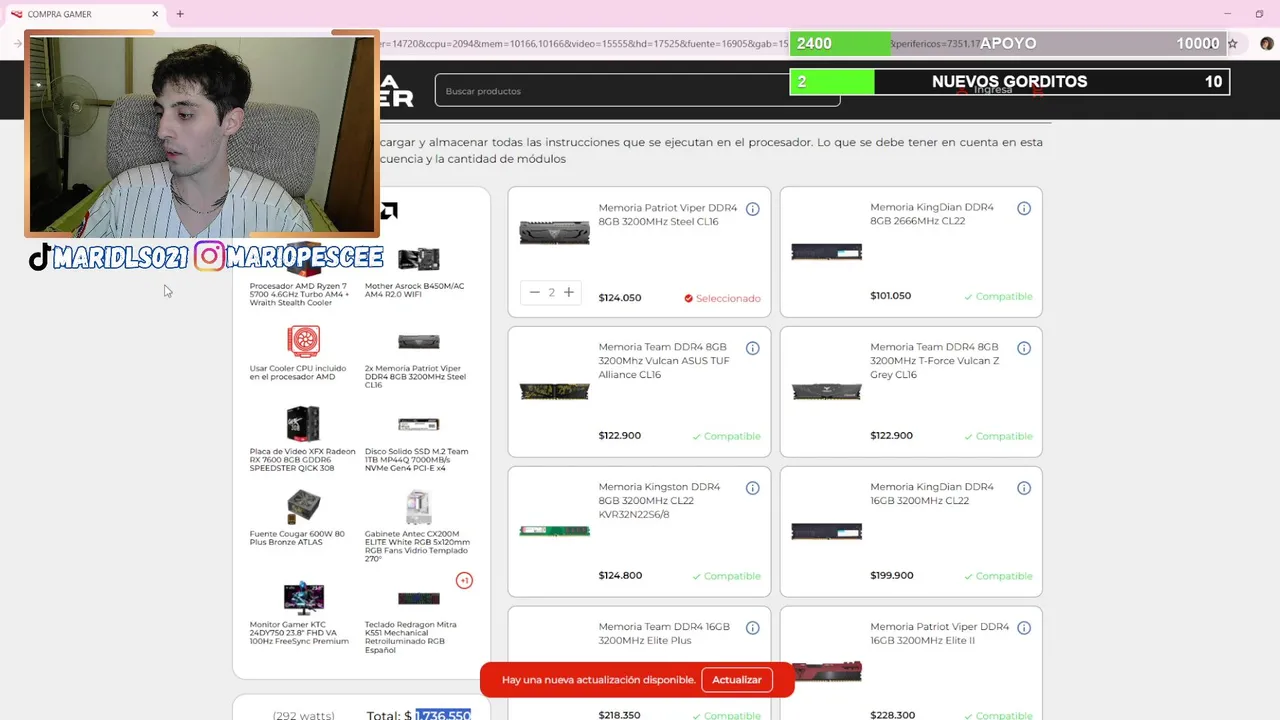Show the +1 extra peripherals badge
Screen dimensions: 1280x720
(464, 581)
